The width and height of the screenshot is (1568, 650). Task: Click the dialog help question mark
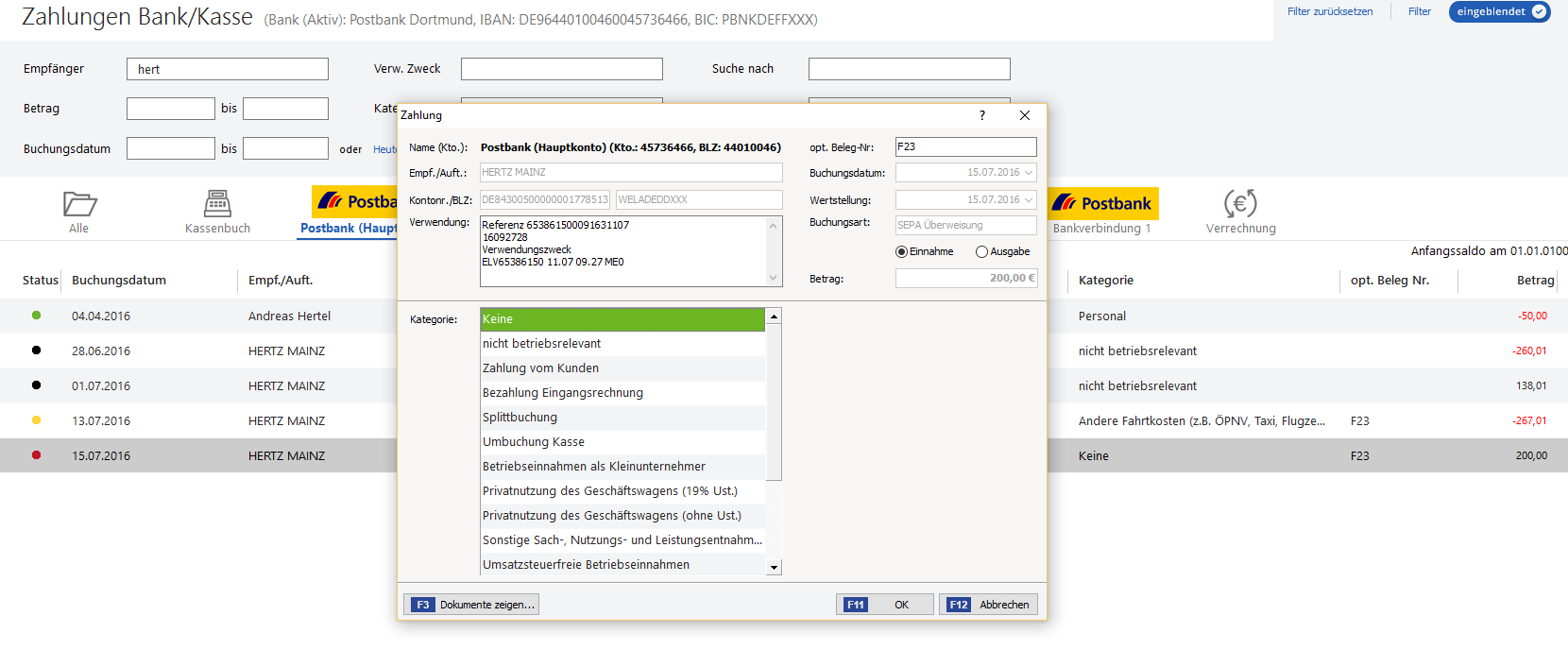(982, 115)
